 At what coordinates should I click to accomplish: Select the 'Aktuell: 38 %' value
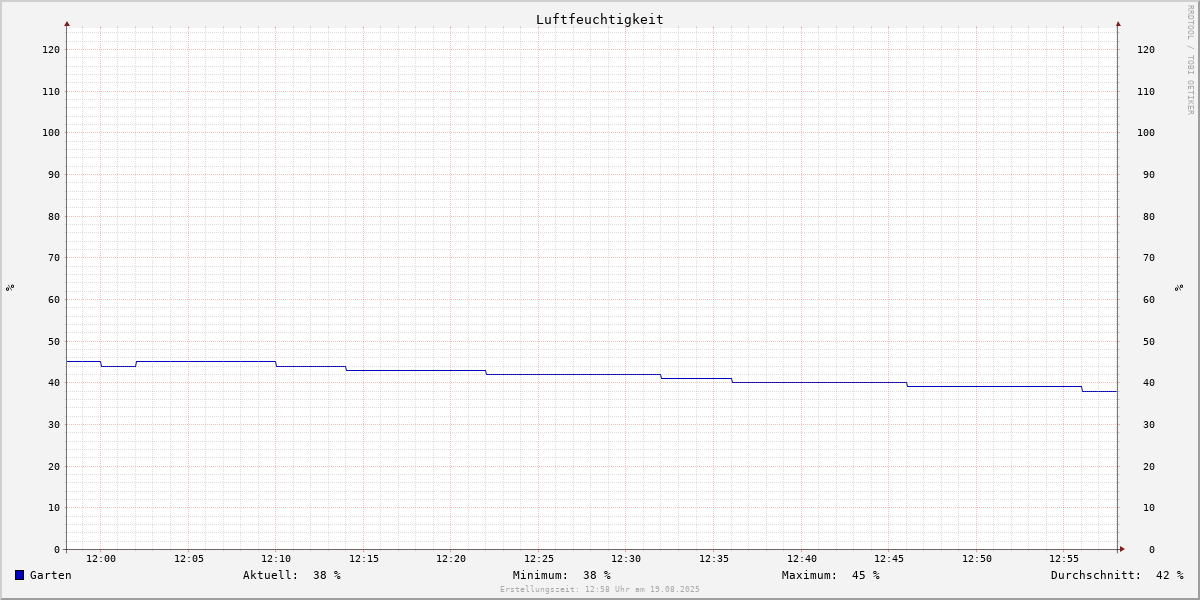pos(292,575)
